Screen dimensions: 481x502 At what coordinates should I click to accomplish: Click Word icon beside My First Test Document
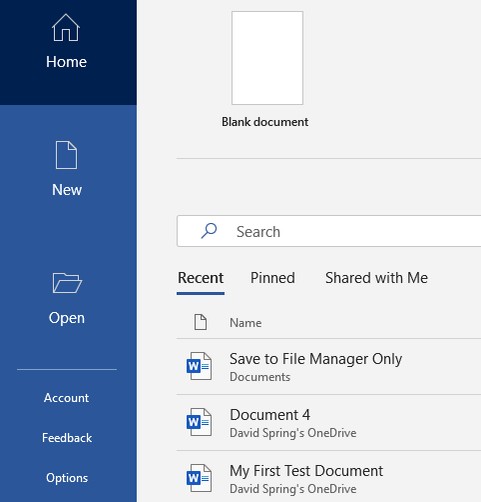point(199,478)
